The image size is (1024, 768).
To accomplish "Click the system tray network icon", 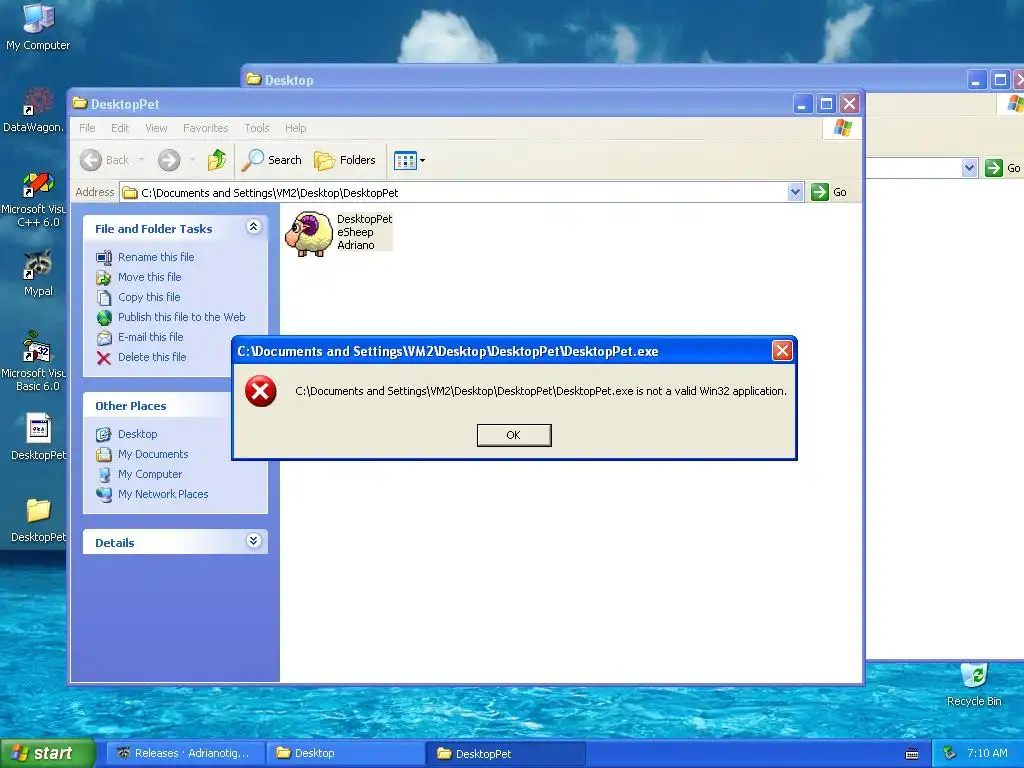I will point(949,754).
